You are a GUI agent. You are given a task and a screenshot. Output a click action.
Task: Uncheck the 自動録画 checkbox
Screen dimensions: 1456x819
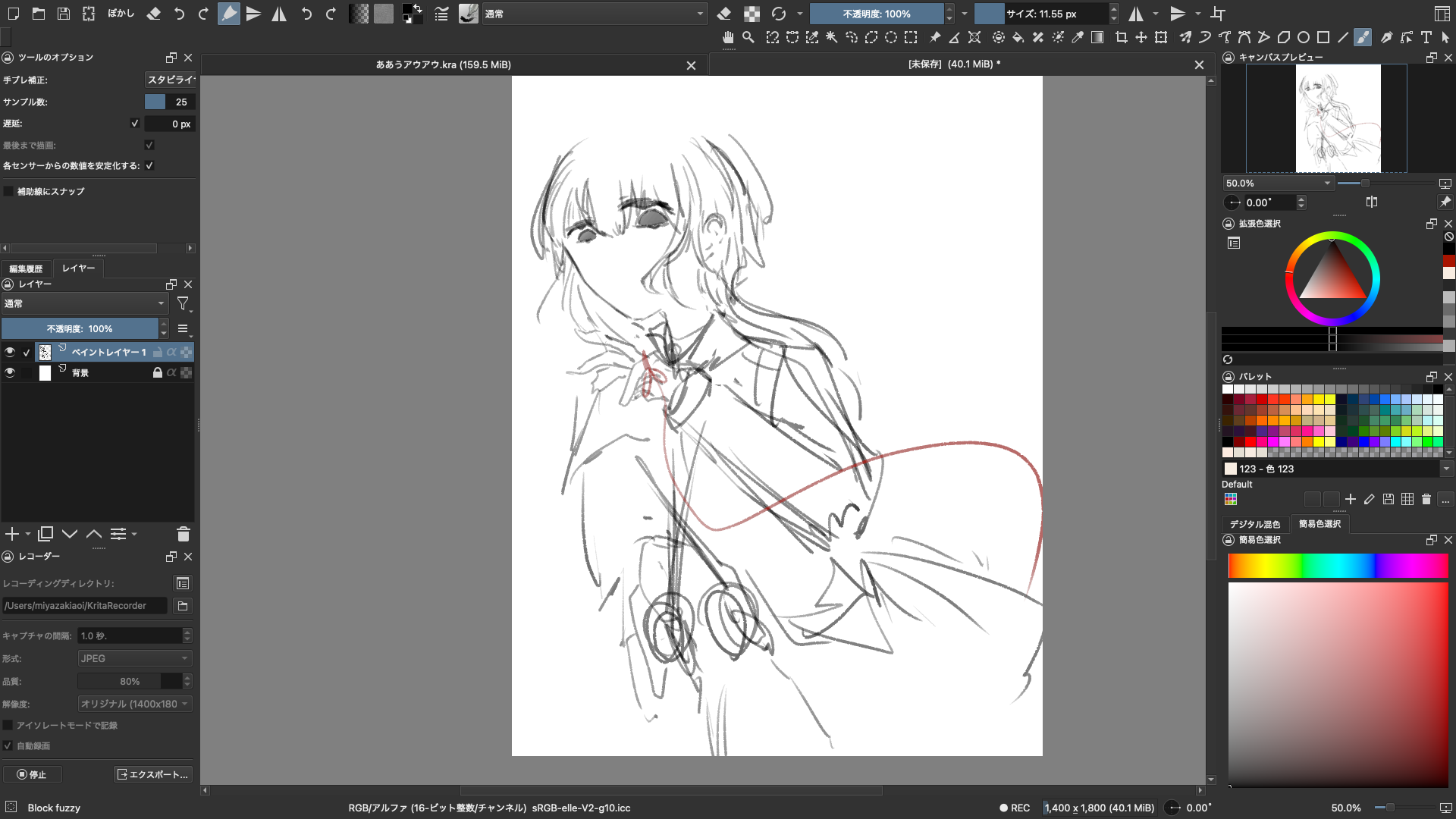click(x=8, y=746)
